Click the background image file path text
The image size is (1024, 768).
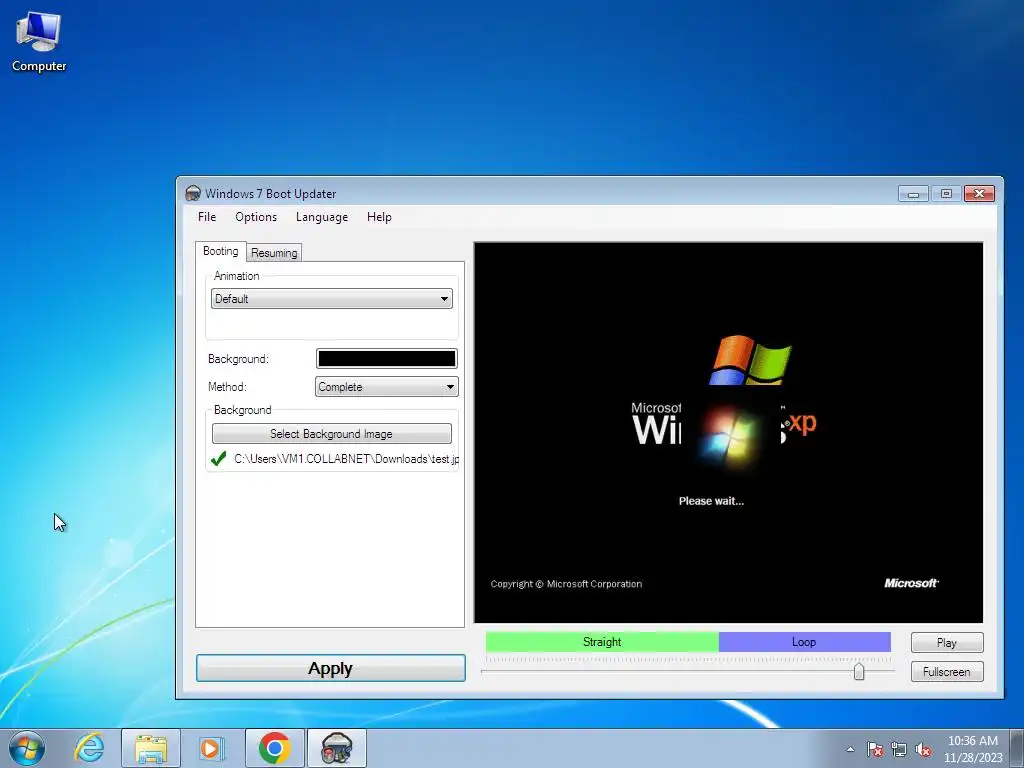tap(346, 459)
